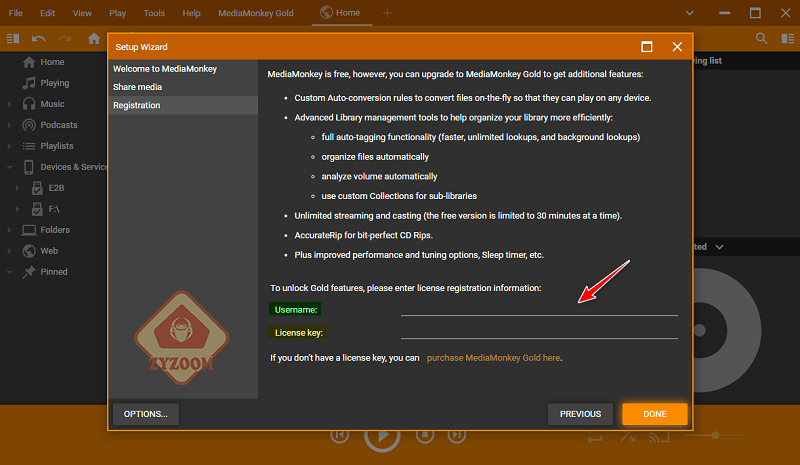Select Devices & Services node
Viewport: 800px width, 465px height.
tap(64, 167)
